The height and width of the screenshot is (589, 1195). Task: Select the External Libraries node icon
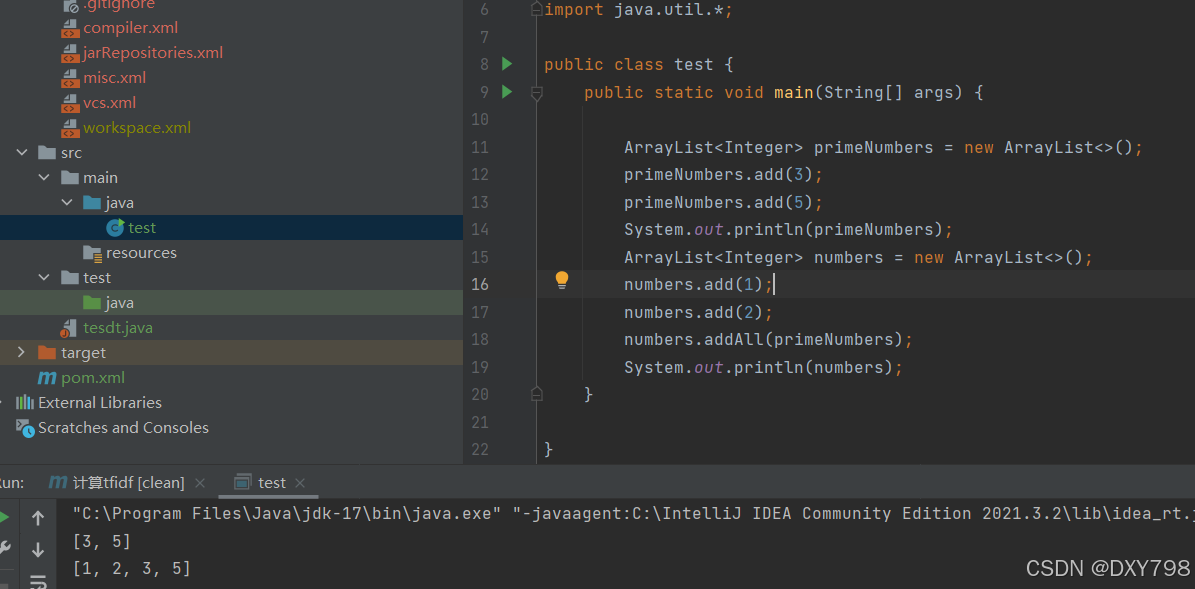(x=25, y=402)
